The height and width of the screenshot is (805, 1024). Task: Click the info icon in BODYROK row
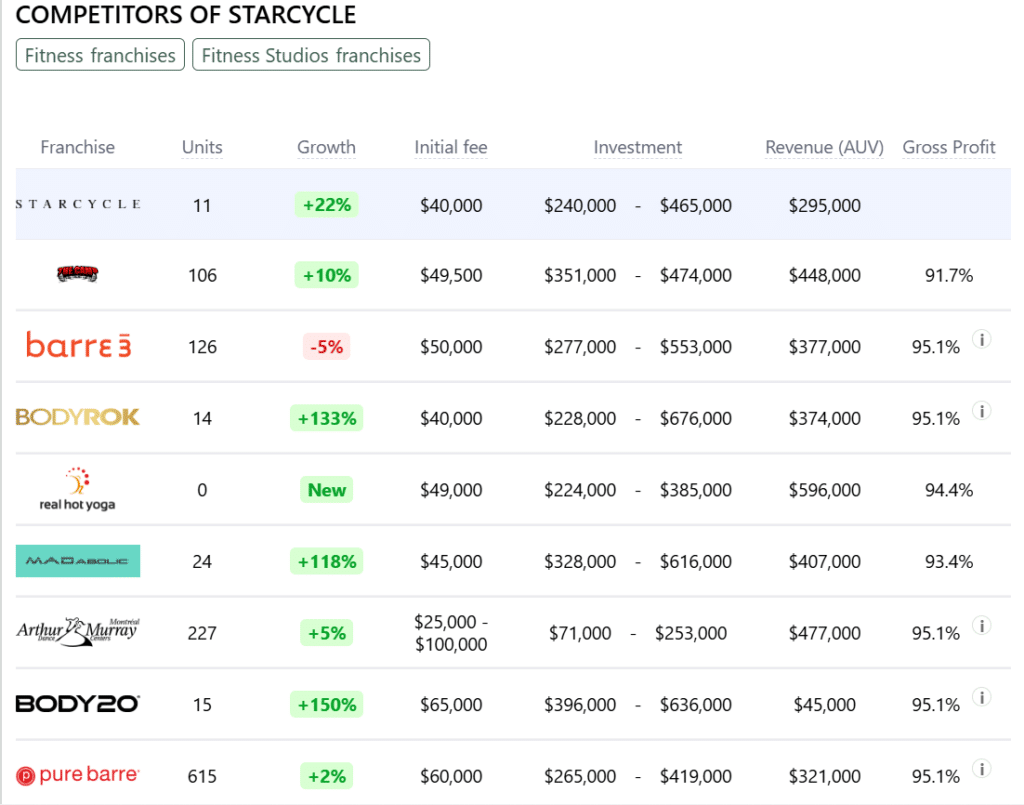click(982, 411)
